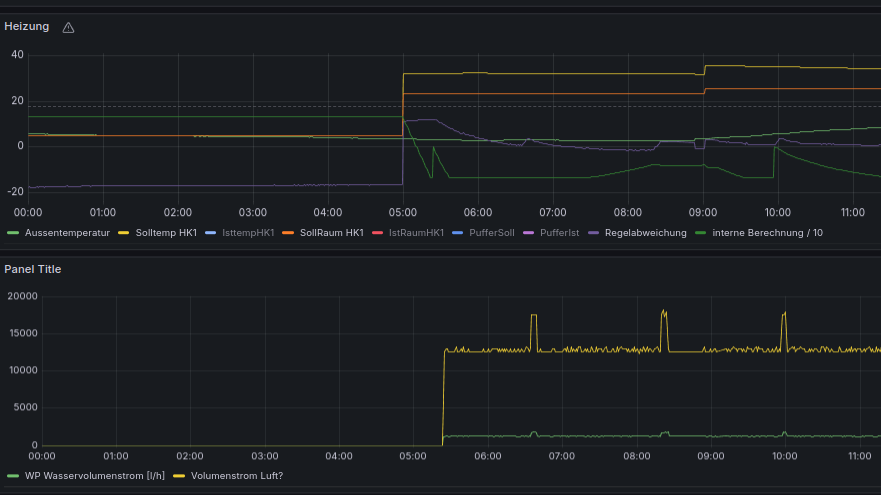Open color picker for Solltemp HK1 yellow swatch

[x=123, y=233]
